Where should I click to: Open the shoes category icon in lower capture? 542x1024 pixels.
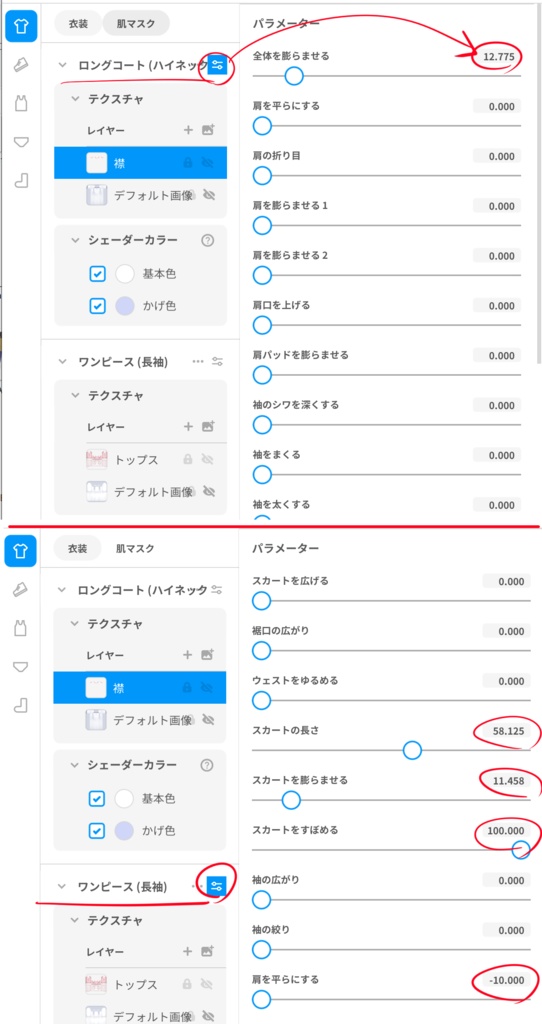point(20,590)
